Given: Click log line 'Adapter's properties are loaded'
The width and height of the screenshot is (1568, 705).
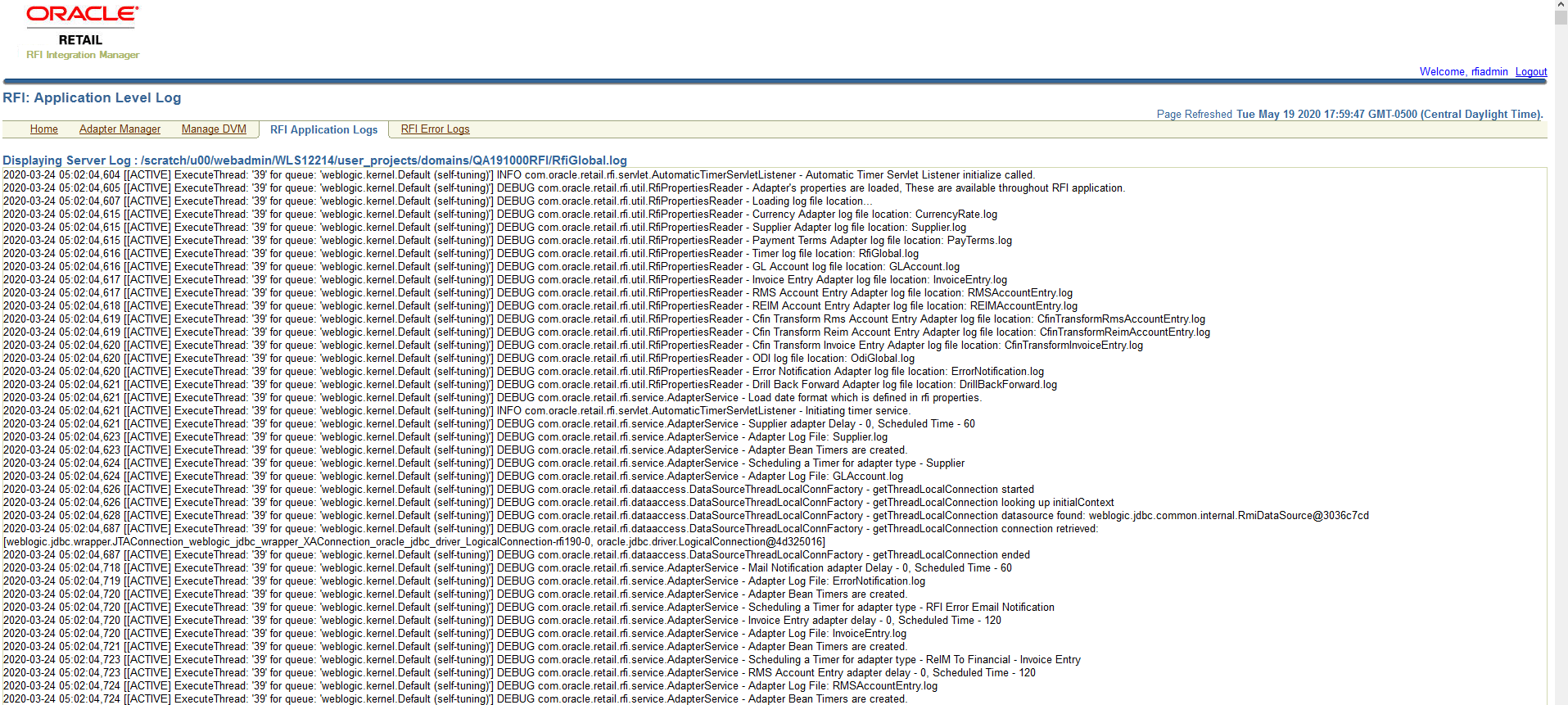Looking at the screenshot, I should [564, 188].
